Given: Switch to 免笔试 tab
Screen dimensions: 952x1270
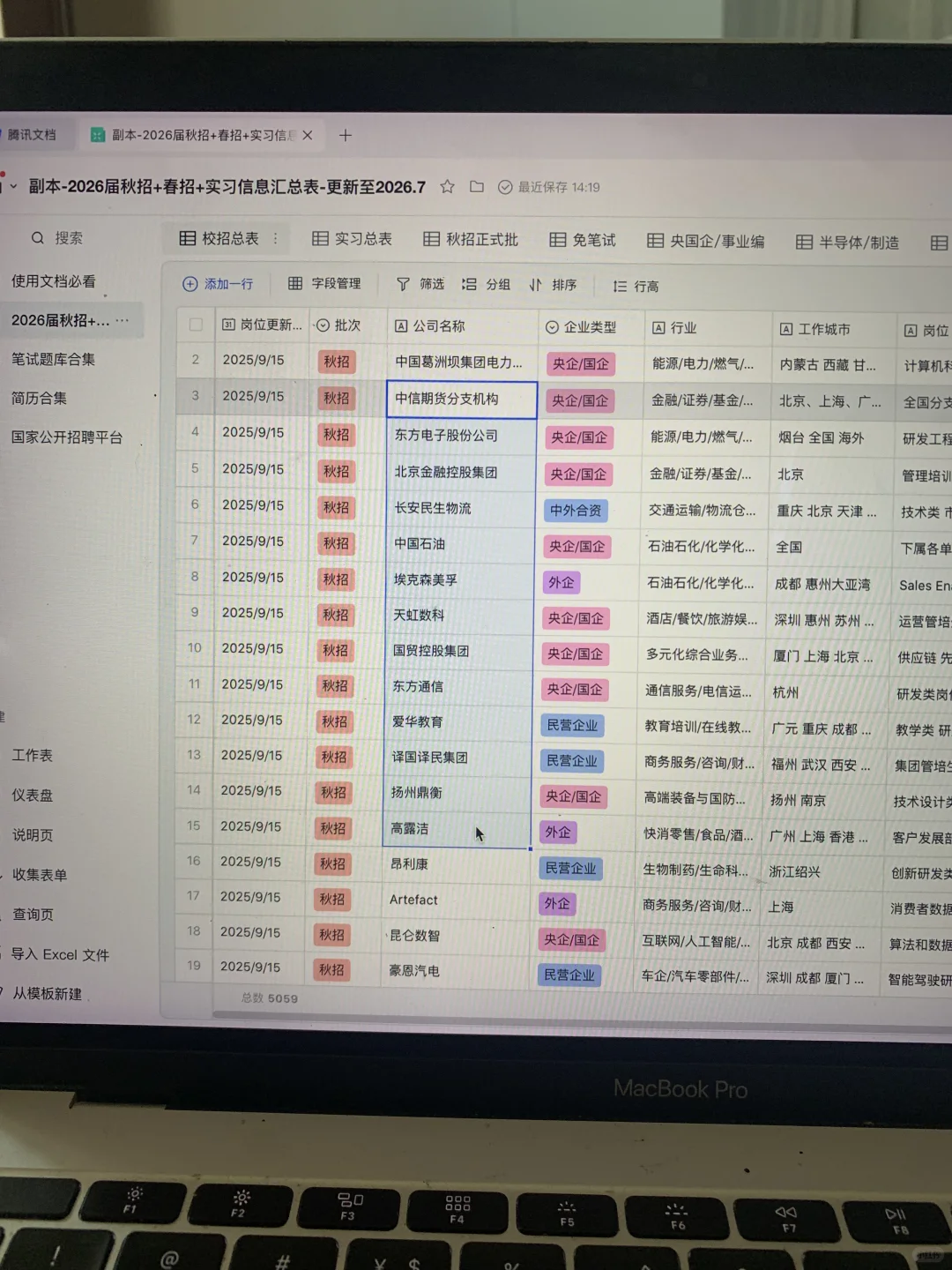Looking at the screenshot, I should (583, 240).
